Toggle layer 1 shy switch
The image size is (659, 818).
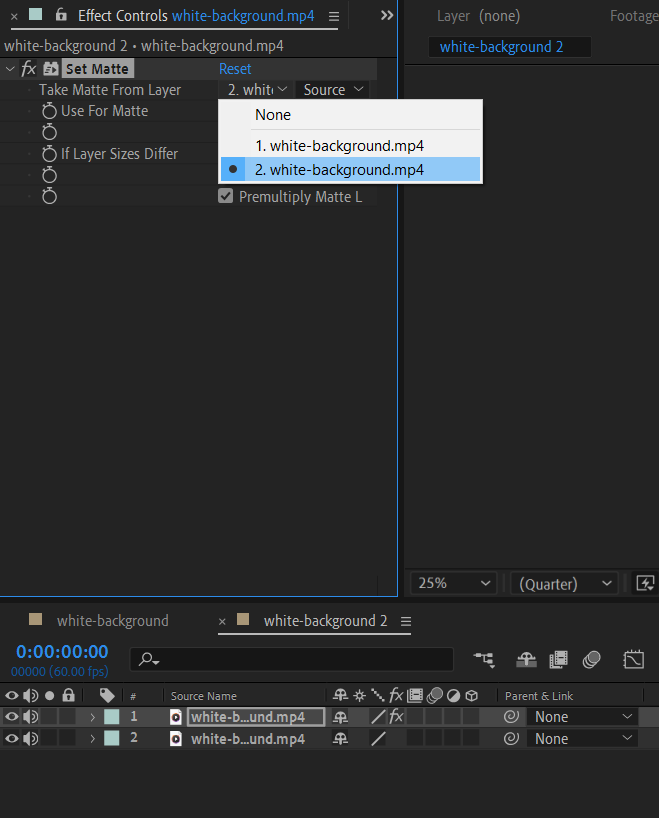(x=340, y=717)
